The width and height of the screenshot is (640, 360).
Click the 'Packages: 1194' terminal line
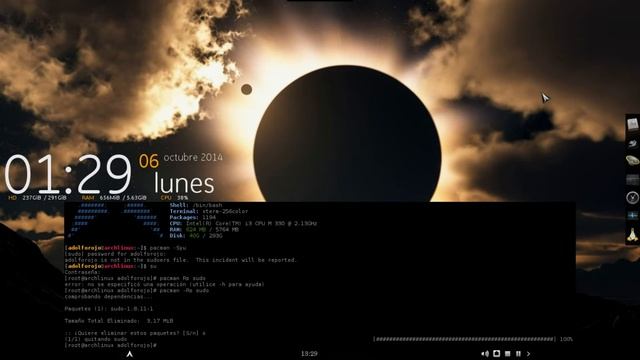(193, 218)
